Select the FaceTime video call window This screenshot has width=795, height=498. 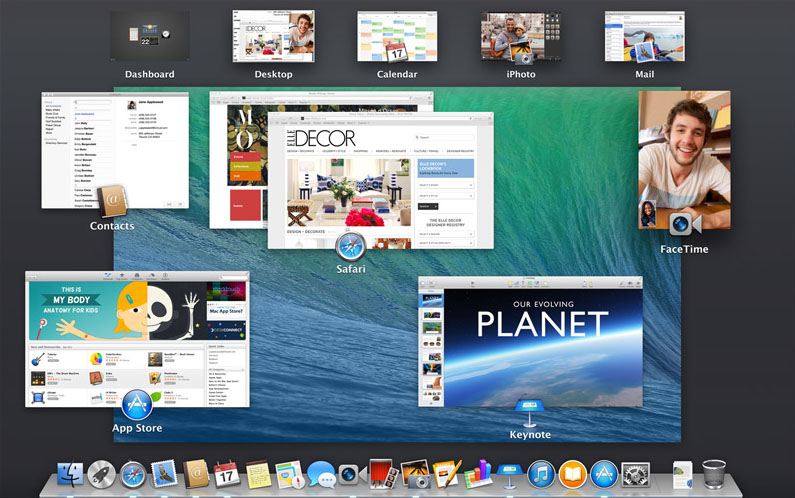(x=684, y=160)
